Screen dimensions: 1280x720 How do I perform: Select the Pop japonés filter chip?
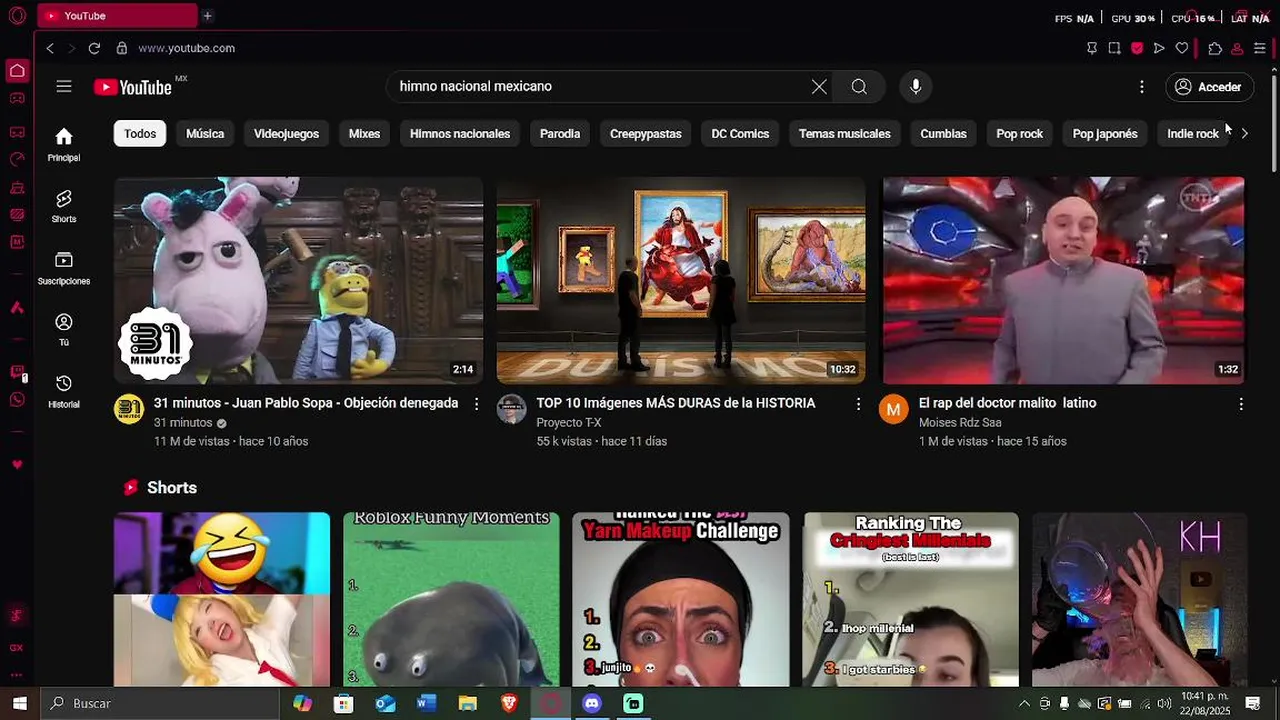pos(1105,134)
